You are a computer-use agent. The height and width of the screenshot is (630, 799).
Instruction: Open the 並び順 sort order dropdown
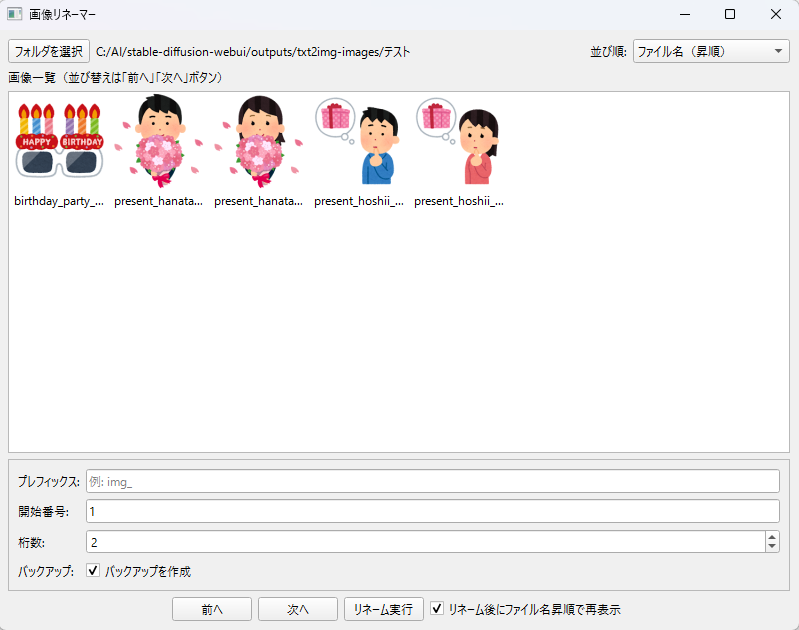pos(711,51)
